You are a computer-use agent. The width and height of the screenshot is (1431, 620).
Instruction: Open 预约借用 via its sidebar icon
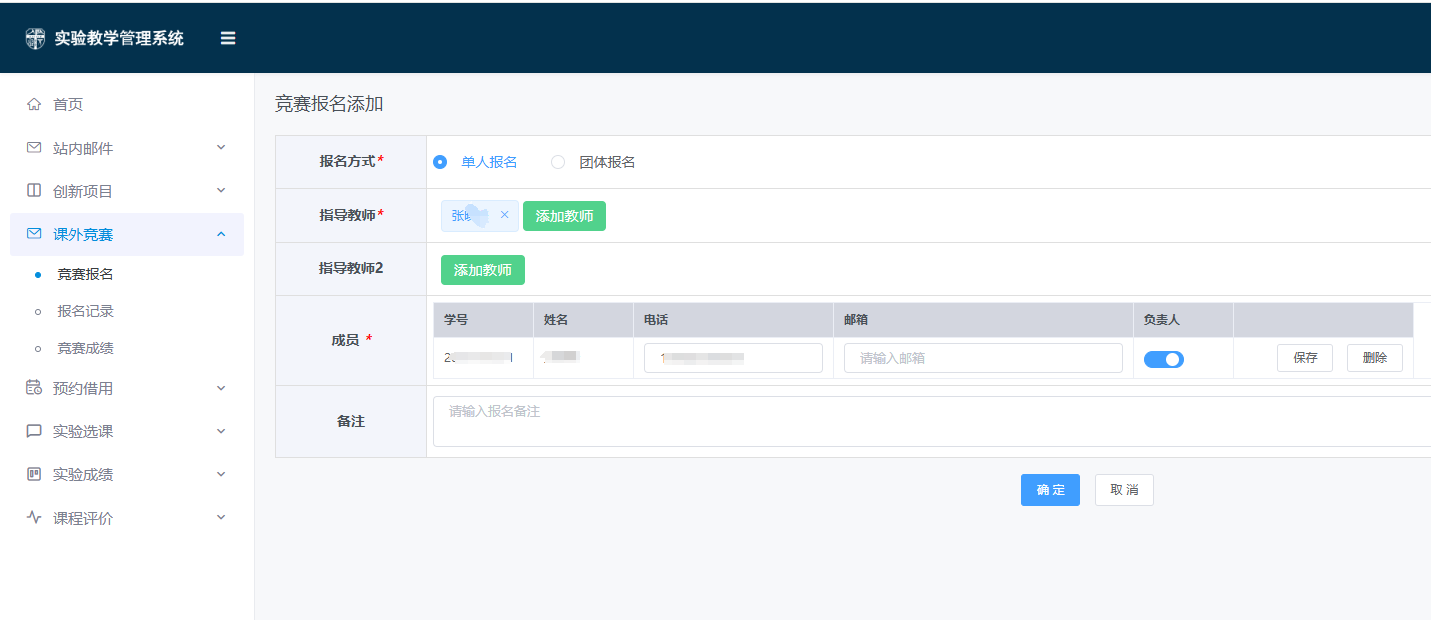pyautogui.click(x=33, y=387)
